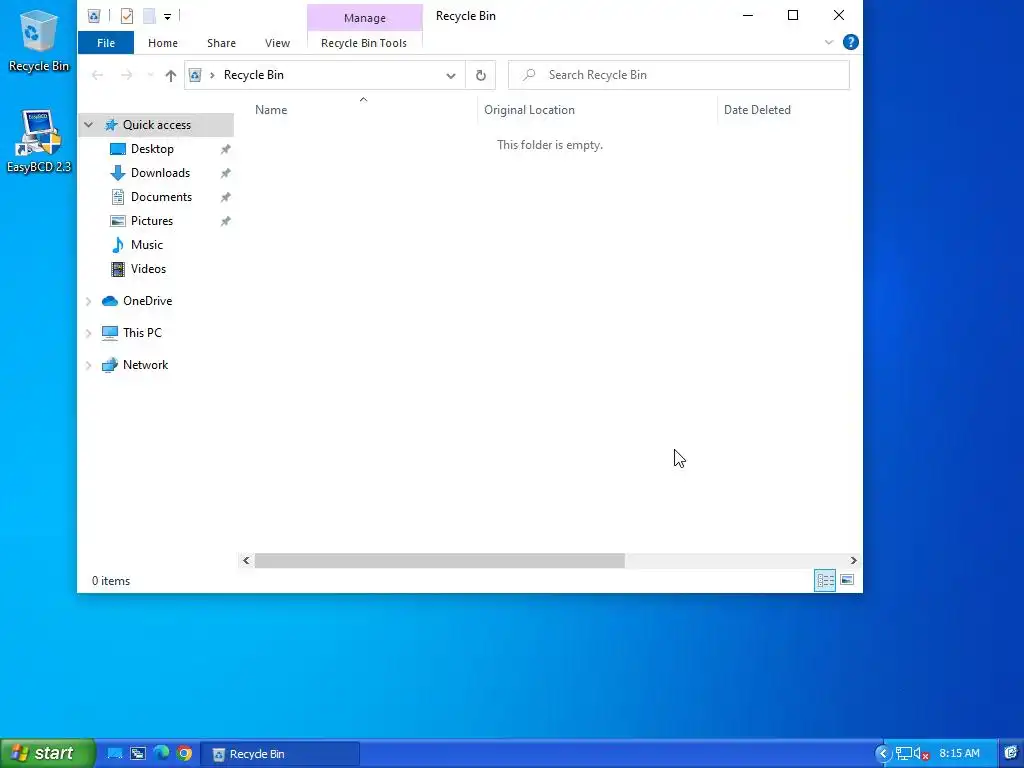
Task: Open the Recycle Bin Tools tab
Action: 364,43
